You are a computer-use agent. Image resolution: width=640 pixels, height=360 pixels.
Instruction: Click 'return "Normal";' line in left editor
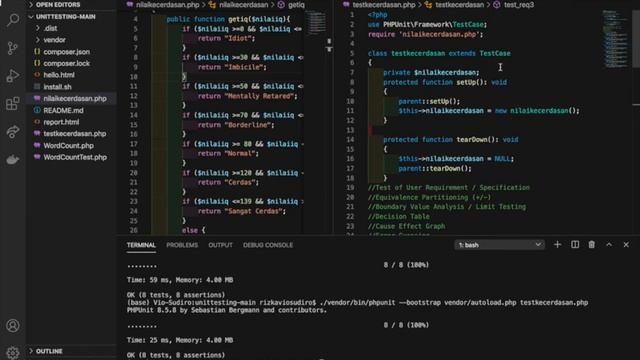228,153
